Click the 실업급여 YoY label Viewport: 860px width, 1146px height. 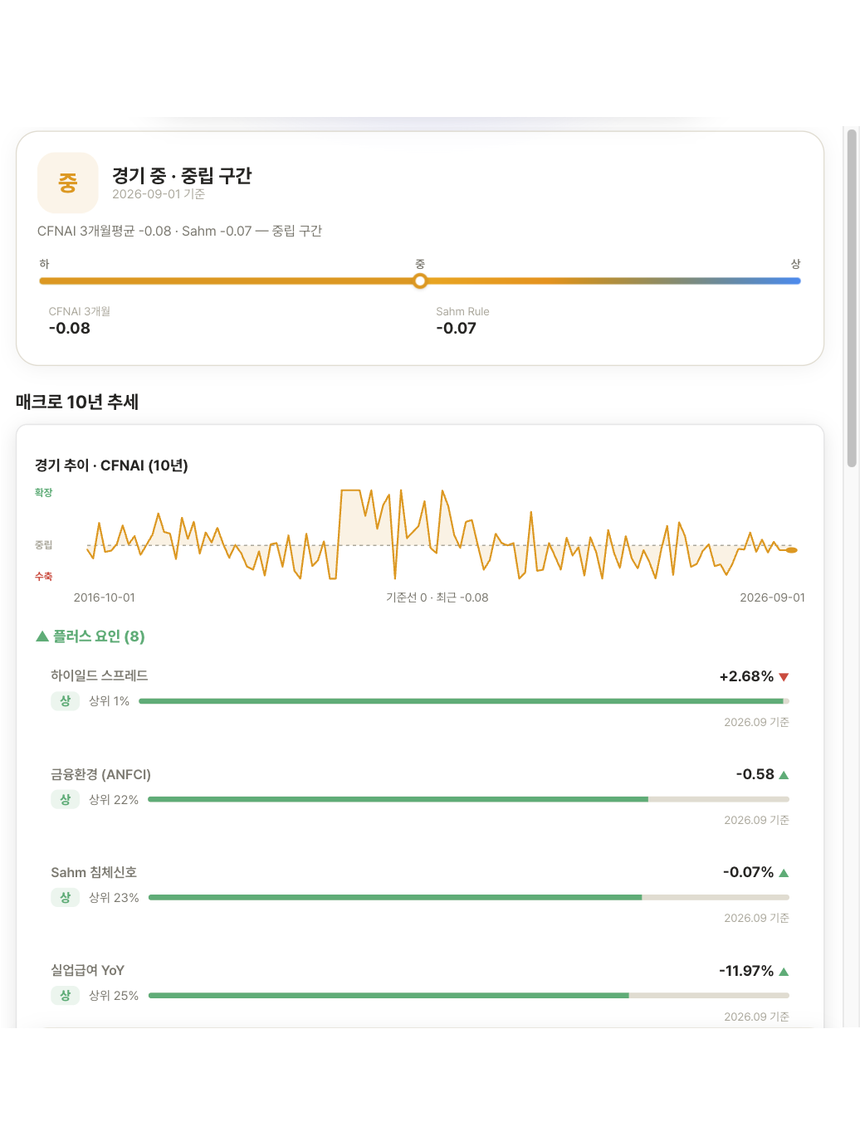pyautogui.click(x=88, y=971)
